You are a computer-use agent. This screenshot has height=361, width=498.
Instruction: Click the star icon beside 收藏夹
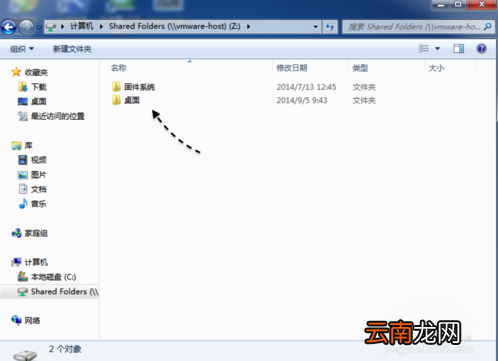click(16, 72)
